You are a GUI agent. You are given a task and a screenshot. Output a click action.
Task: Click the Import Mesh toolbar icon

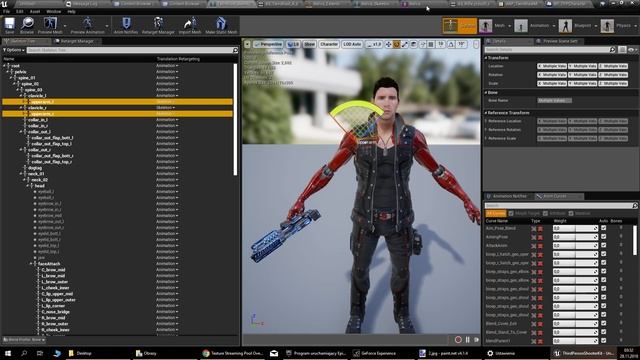pos(190,25)
